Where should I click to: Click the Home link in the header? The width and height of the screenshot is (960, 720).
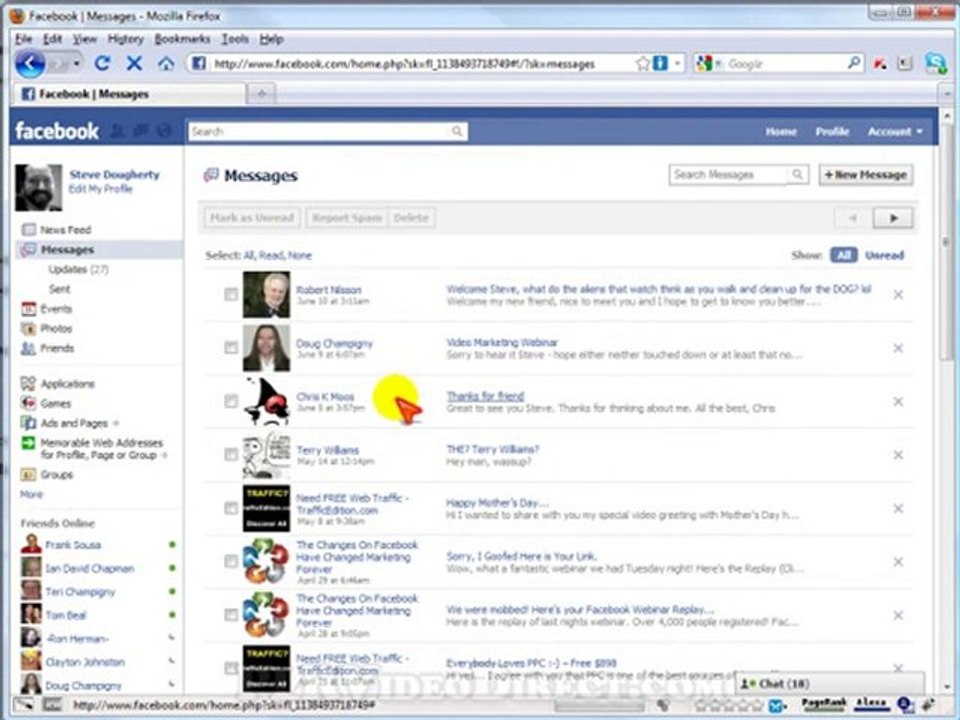pos(781,131)
